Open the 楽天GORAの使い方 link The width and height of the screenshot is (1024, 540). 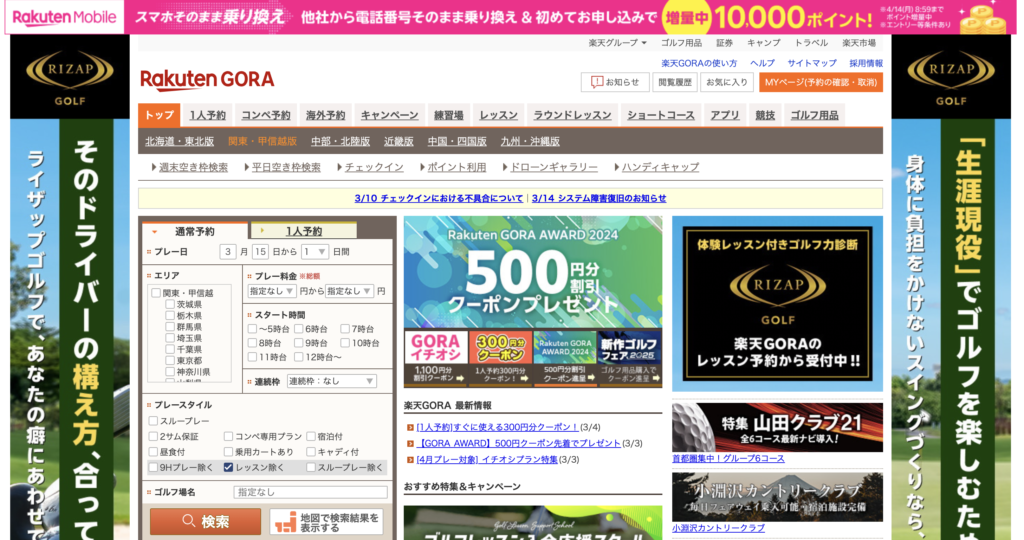(699, 63)
